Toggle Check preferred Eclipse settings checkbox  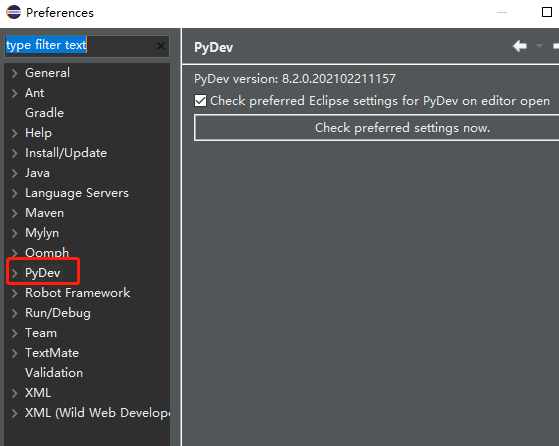coord(200,101)
